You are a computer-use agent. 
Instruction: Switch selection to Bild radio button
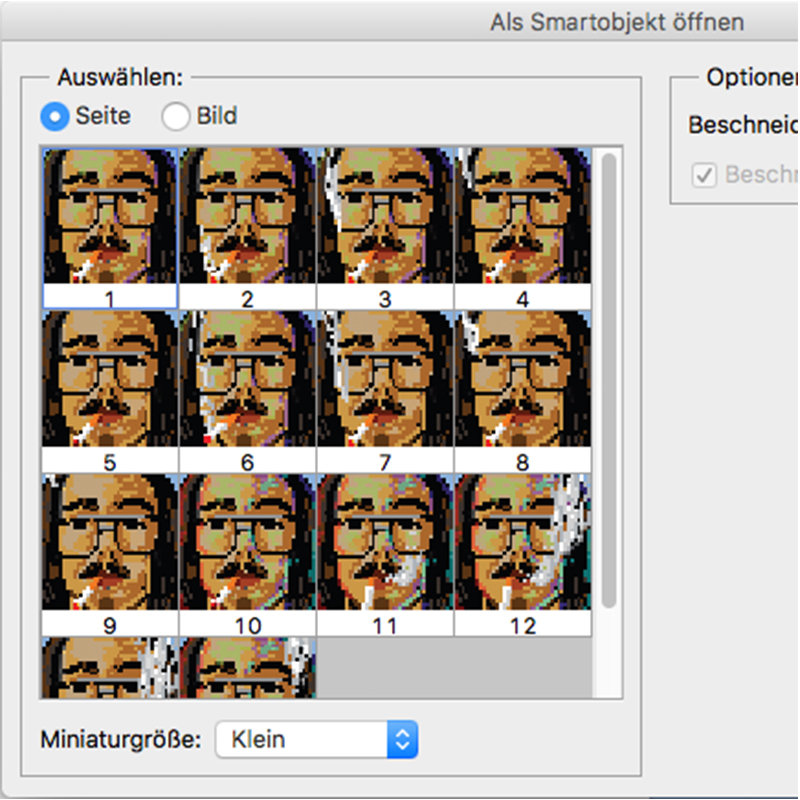tap(176, 116)
